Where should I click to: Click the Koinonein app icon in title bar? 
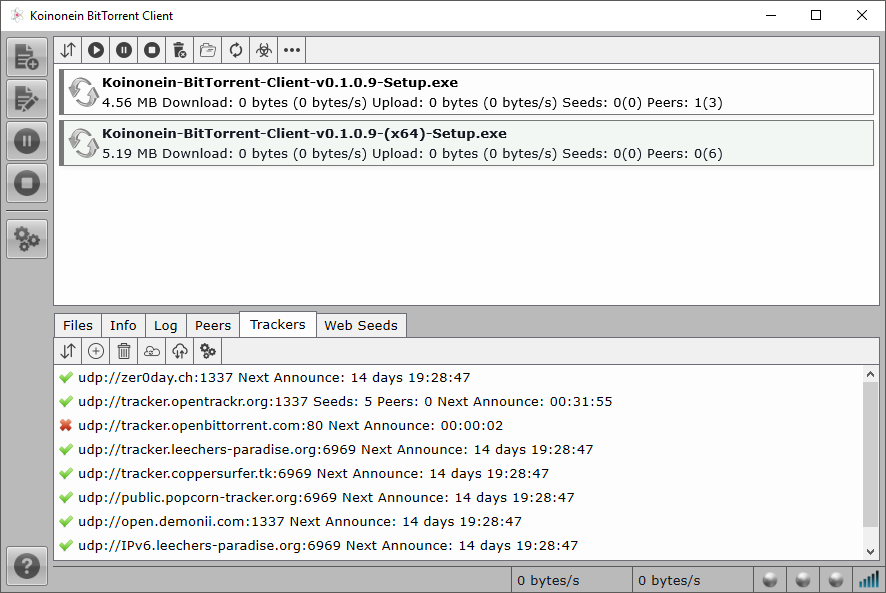click(18, 15)
